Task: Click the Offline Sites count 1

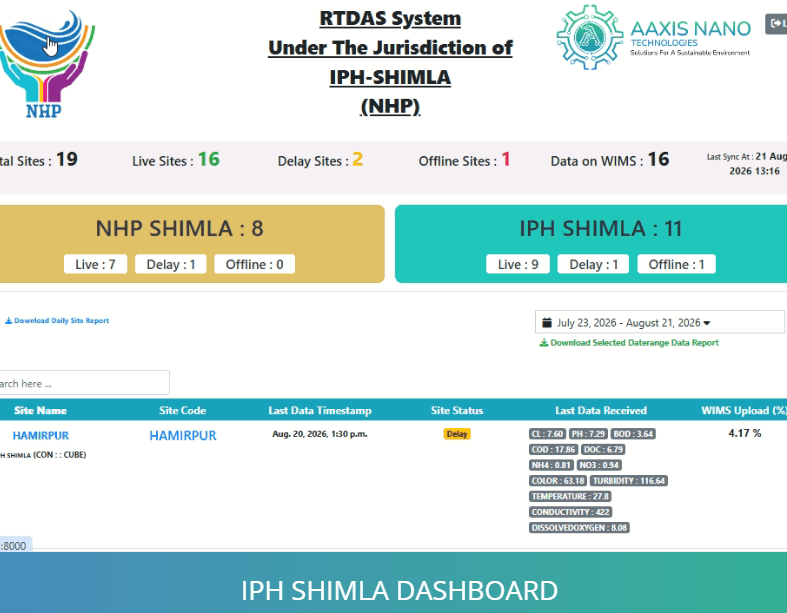Action: tap(506, 159)
